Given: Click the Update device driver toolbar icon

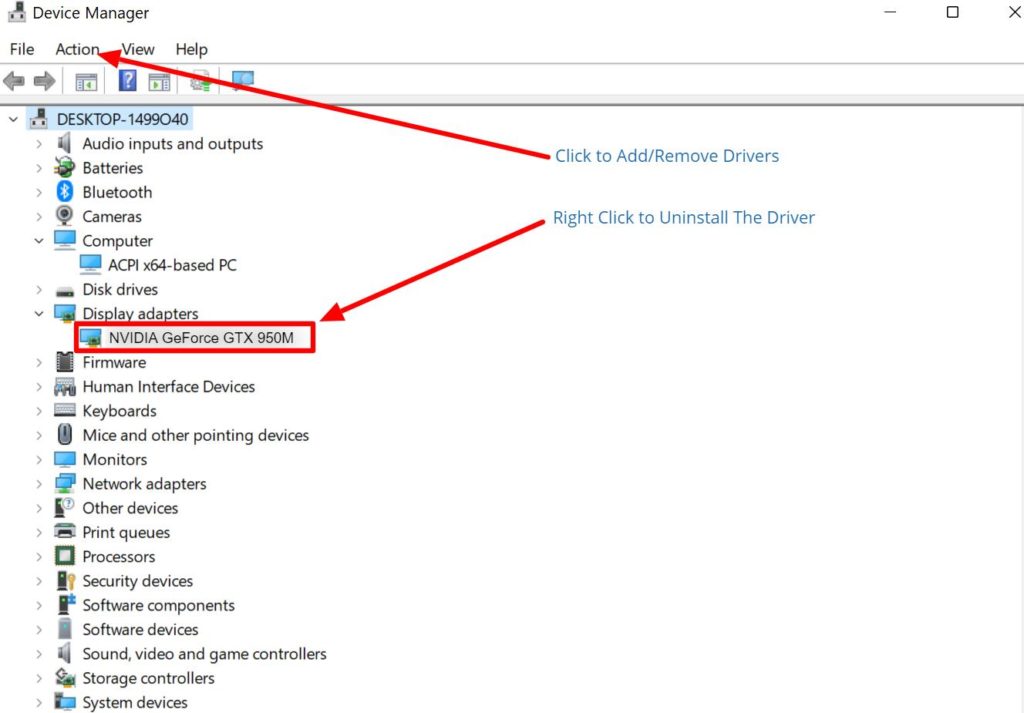Looking at the screenshot, I should 200,81.
